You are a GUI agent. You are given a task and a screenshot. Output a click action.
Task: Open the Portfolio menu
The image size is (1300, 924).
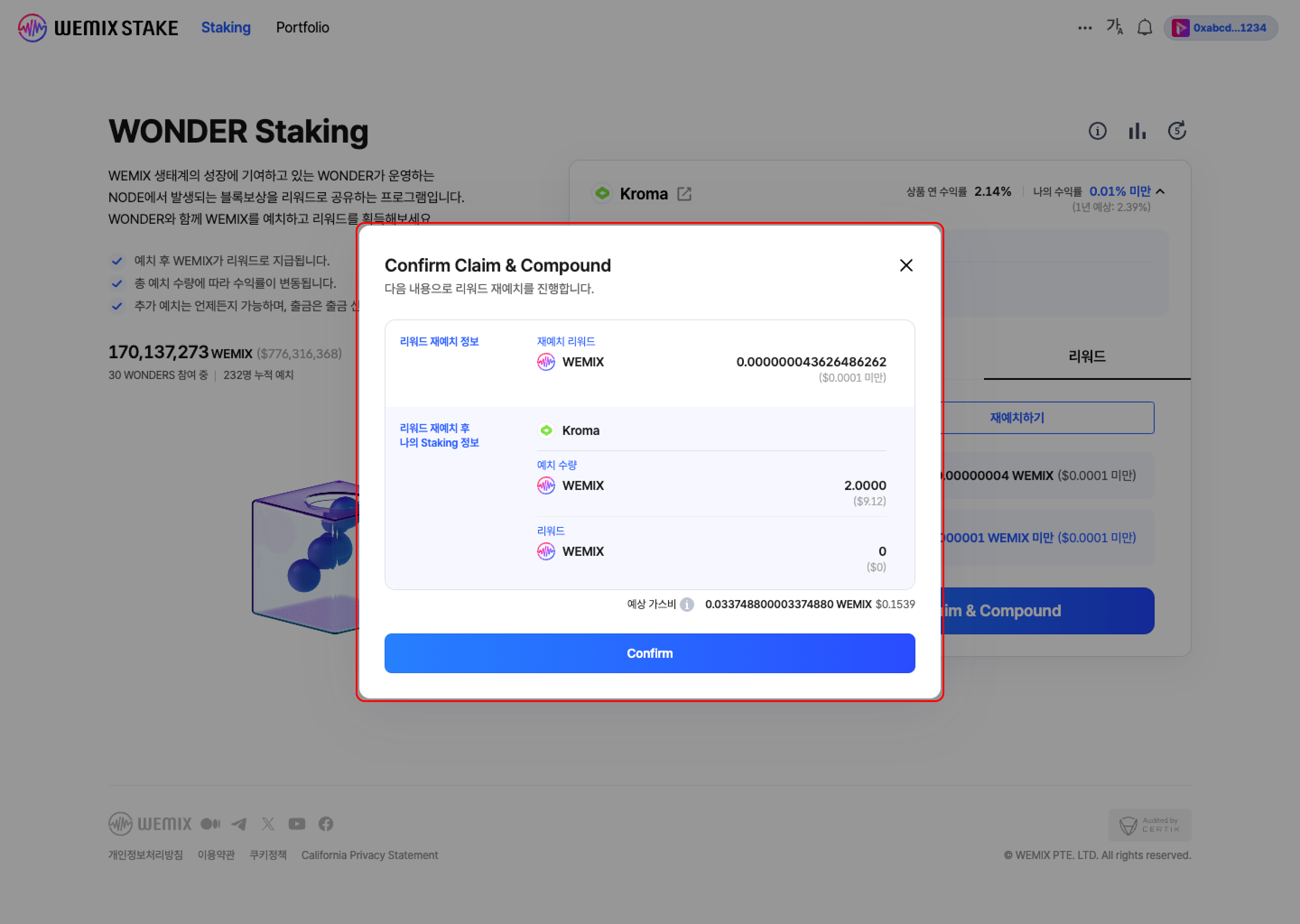(302, 28)
